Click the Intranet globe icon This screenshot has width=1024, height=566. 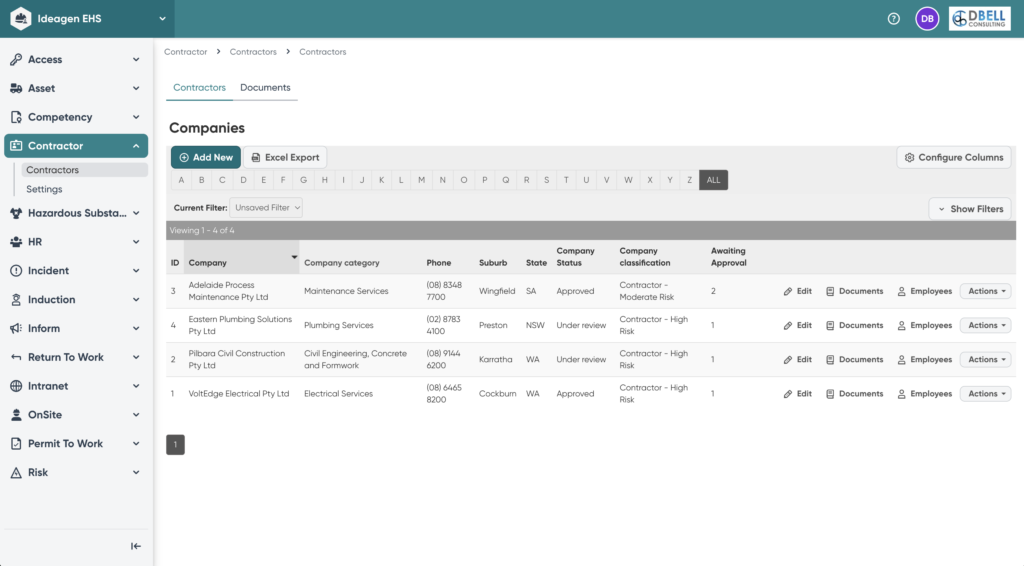point(16,386)
